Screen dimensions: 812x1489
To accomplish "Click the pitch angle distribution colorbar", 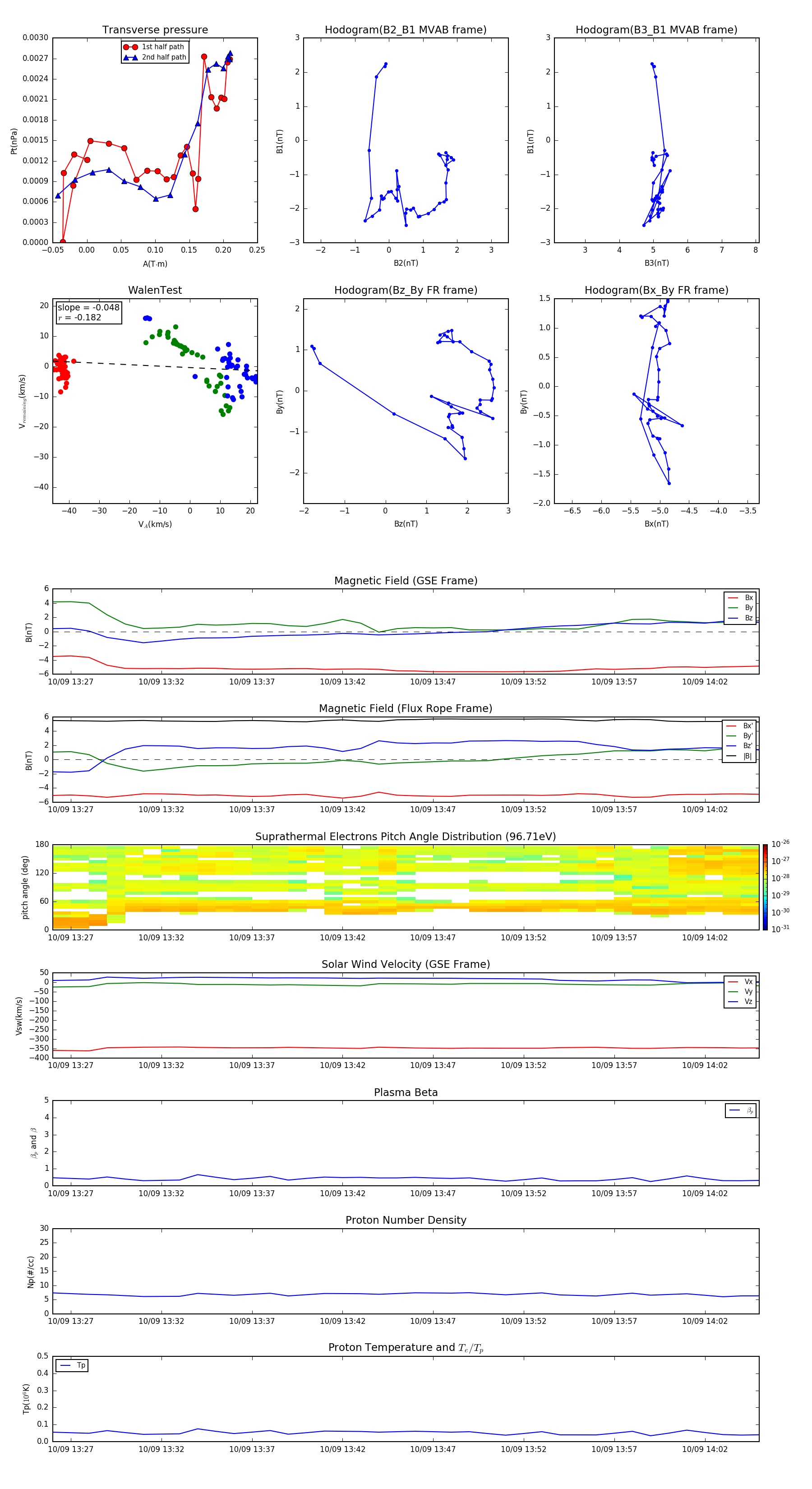I will pos(765,887).
